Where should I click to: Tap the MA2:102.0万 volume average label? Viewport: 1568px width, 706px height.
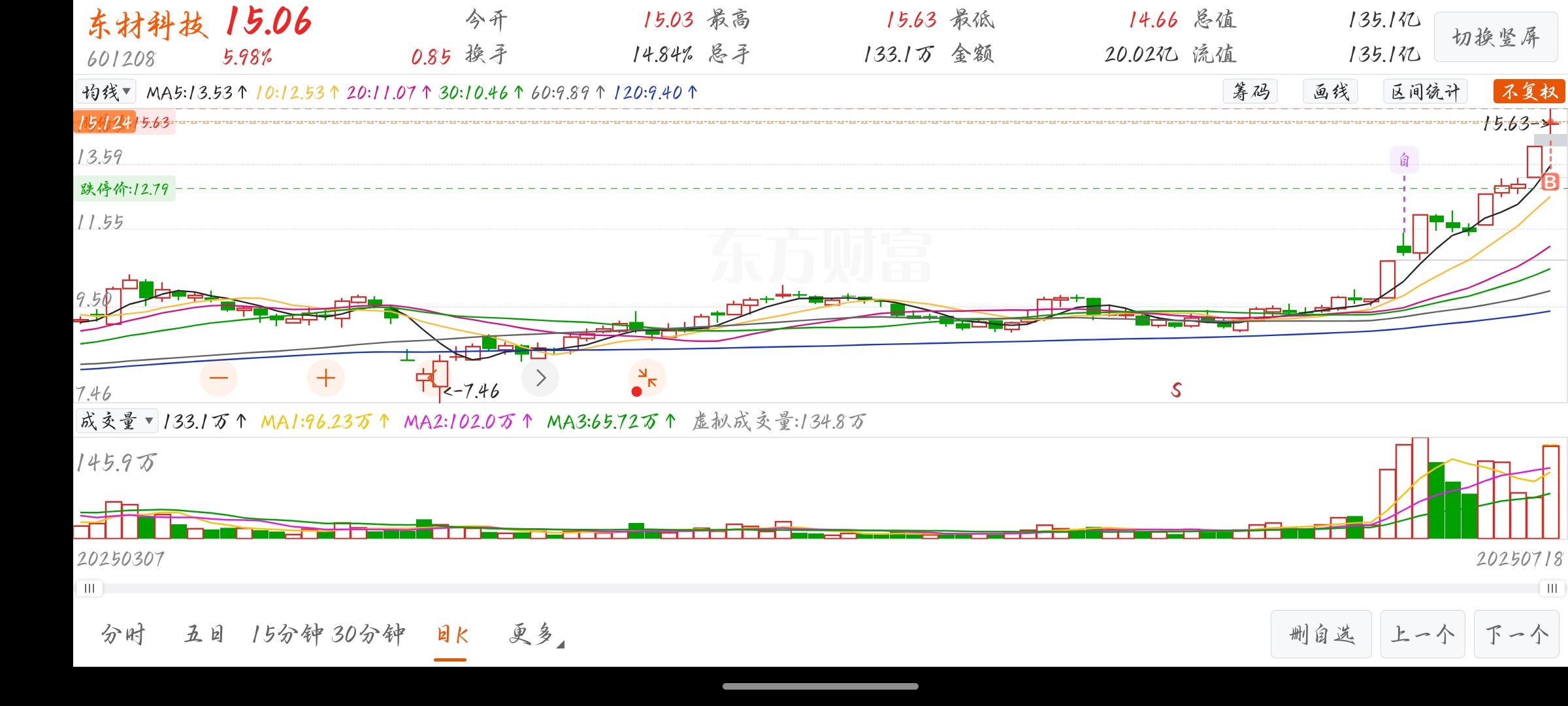coord(468,422)
